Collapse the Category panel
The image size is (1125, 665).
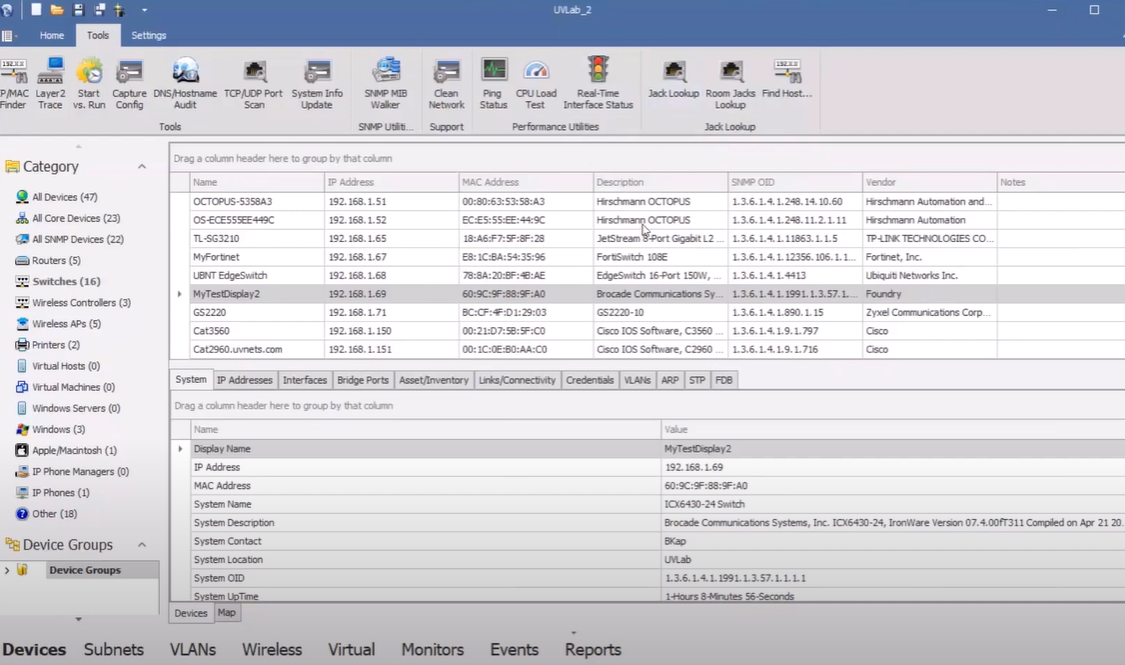[142, 166]
